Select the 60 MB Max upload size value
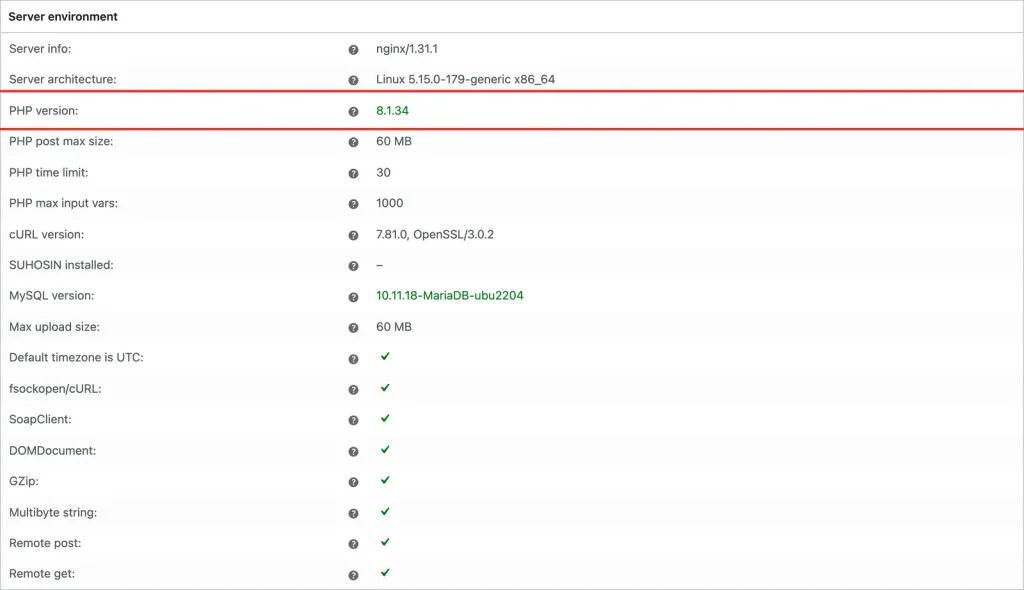 [x=394, y=327]
